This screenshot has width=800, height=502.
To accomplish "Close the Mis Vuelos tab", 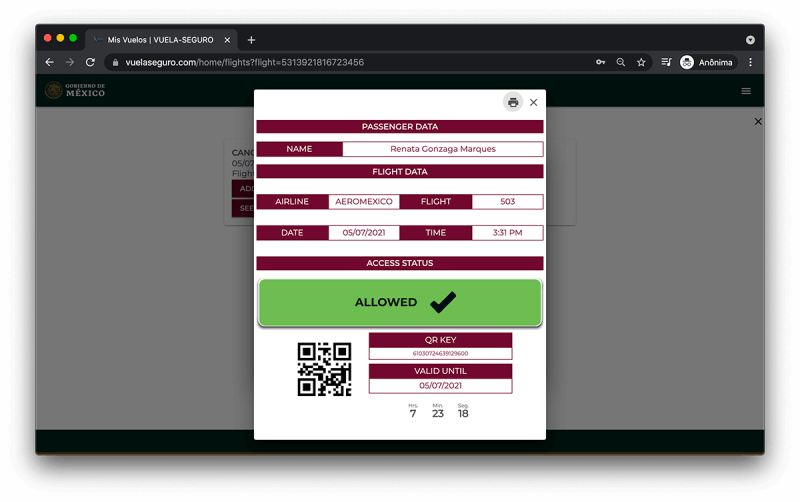I will pos(227,40).
